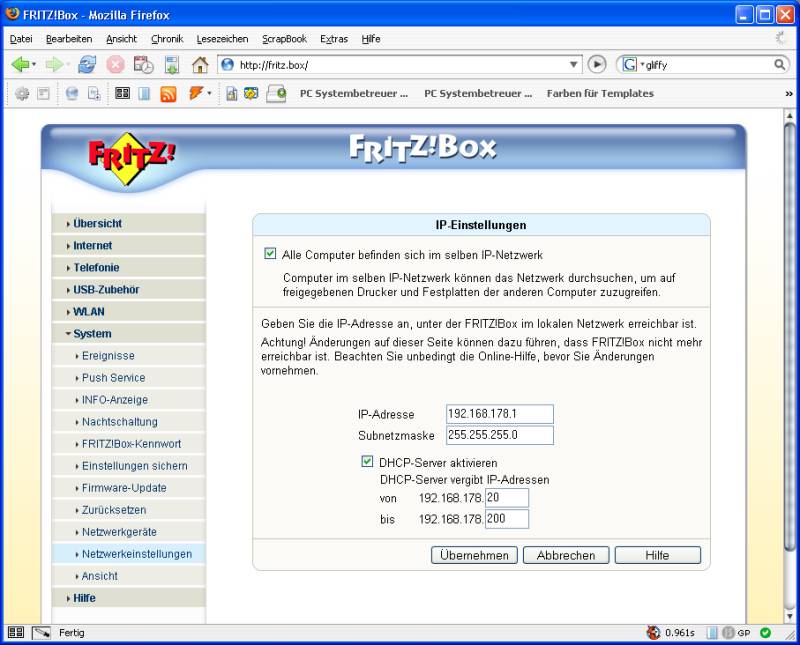The image size is (800, 645).
Task: Open 'Farben für Templates' bookmark
Action: coord(600,93)
